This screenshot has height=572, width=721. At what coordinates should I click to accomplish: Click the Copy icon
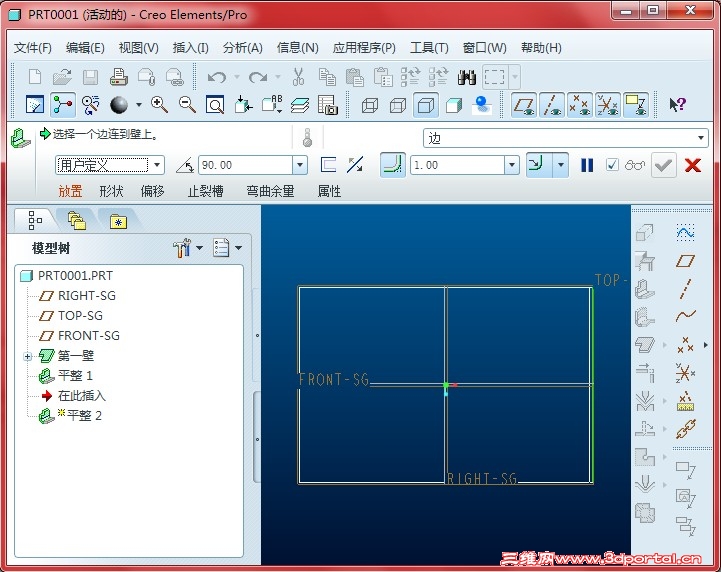coord(327,77)
